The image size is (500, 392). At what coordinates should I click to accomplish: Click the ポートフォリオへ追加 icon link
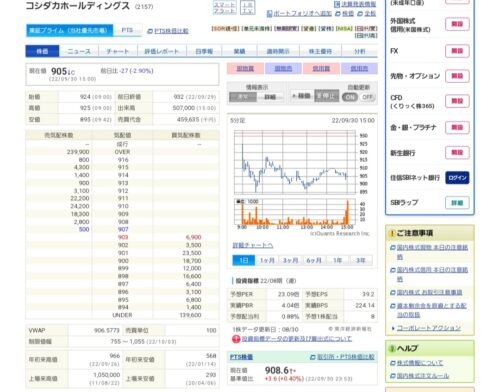point(270,14)
